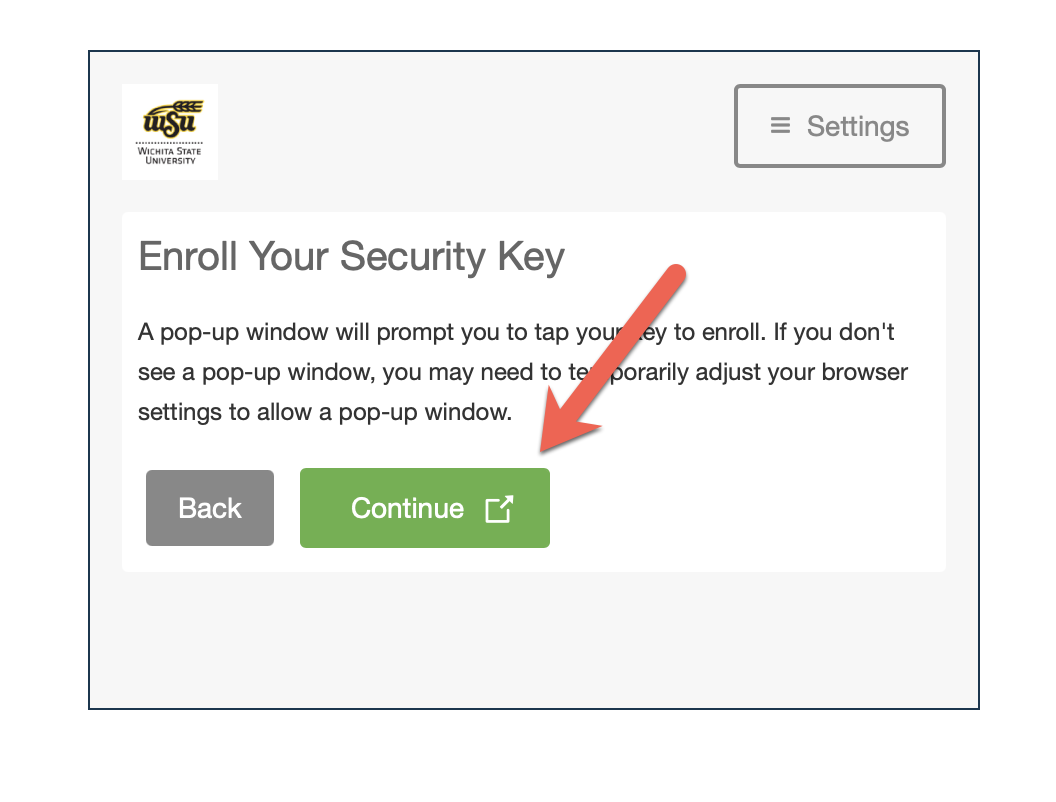
Task: Click the phrase "adjust your browser"
Action: (801, 372)
